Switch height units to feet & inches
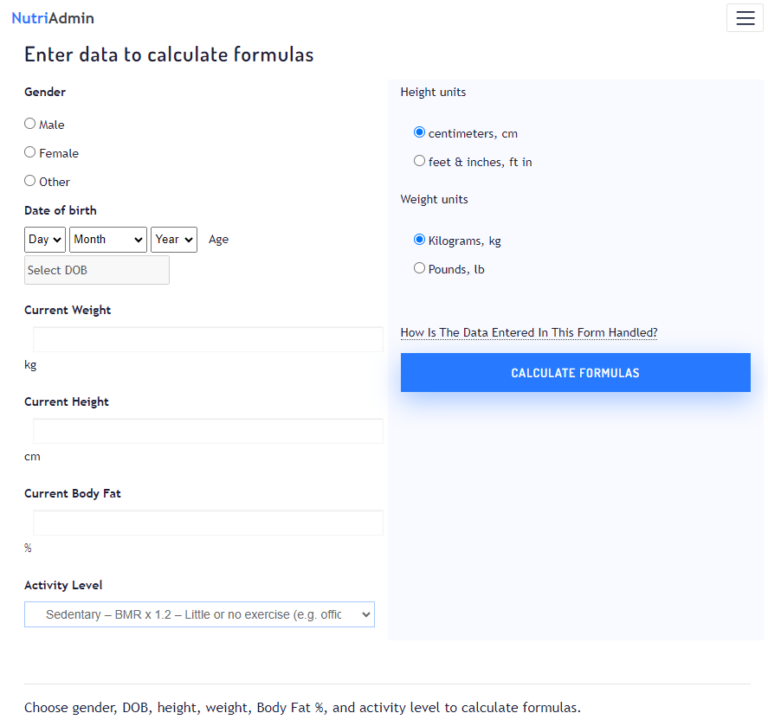 click(420, 161)
